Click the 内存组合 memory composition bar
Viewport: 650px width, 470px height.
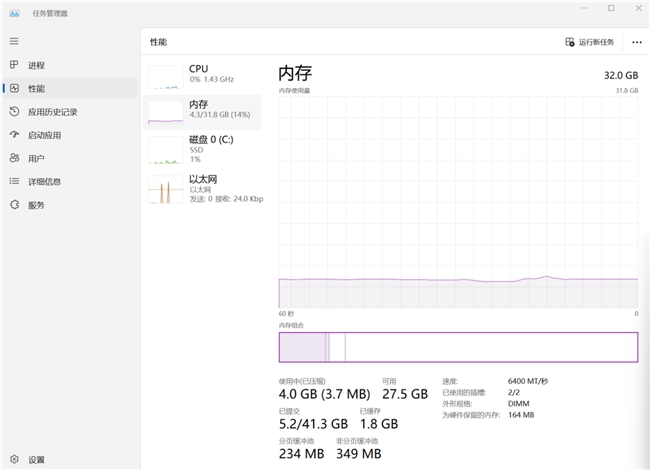(x=458, y=347)
